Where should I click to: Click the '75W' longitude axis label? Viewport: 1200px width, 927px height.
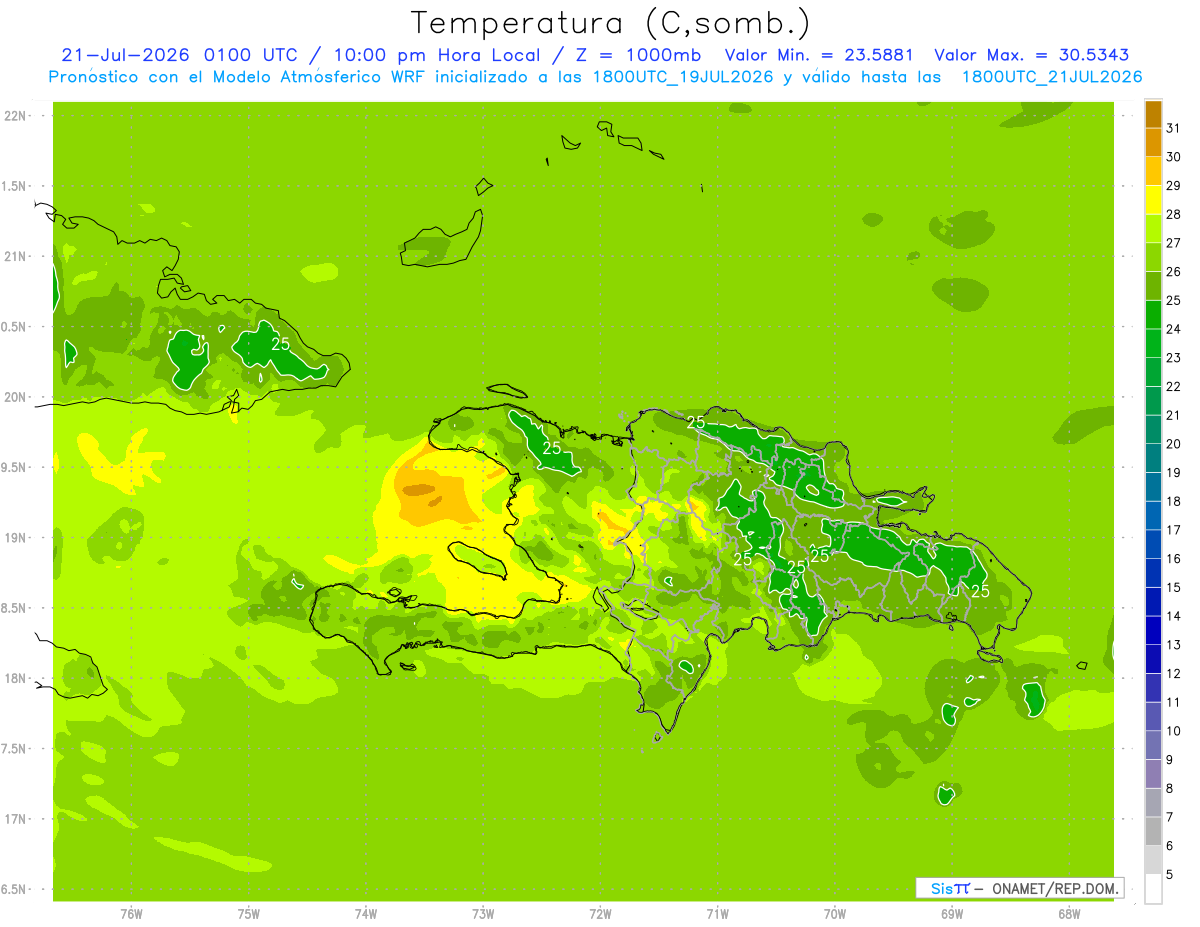(x=249, y=914)
